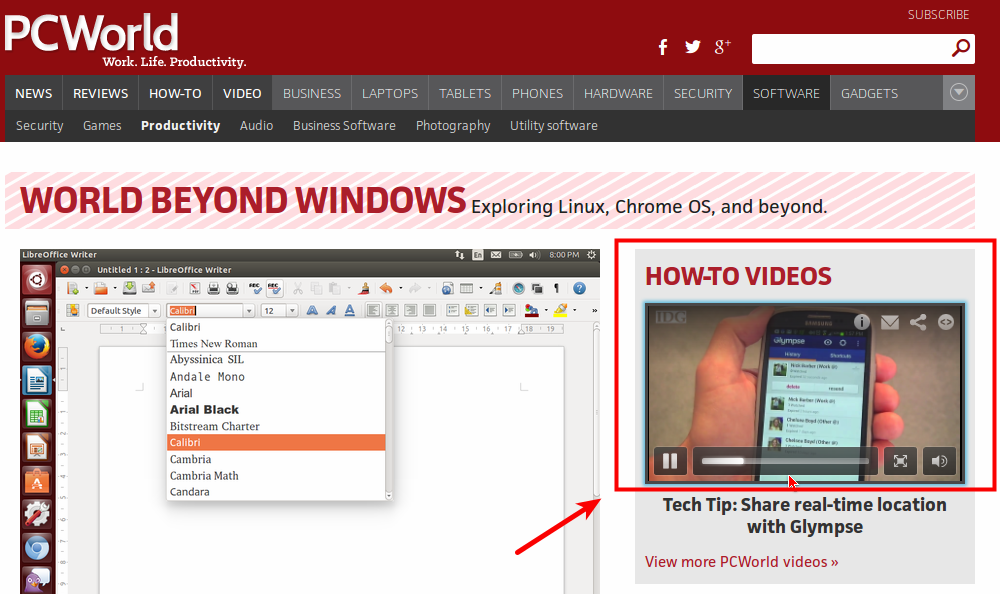Screen dimensions: 1000x594
Task: Click the highlight color marker icon
Action: coord(561,310)
